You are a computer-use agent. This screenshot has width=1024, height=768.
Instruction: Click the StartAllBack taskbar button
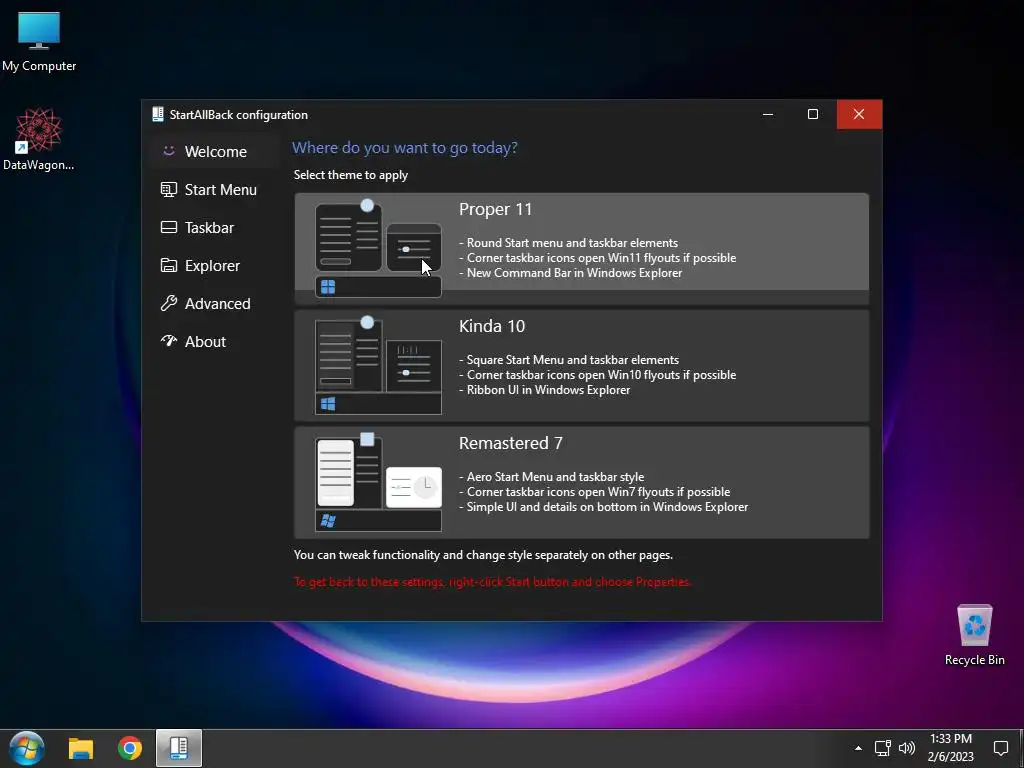coord(179,748)
